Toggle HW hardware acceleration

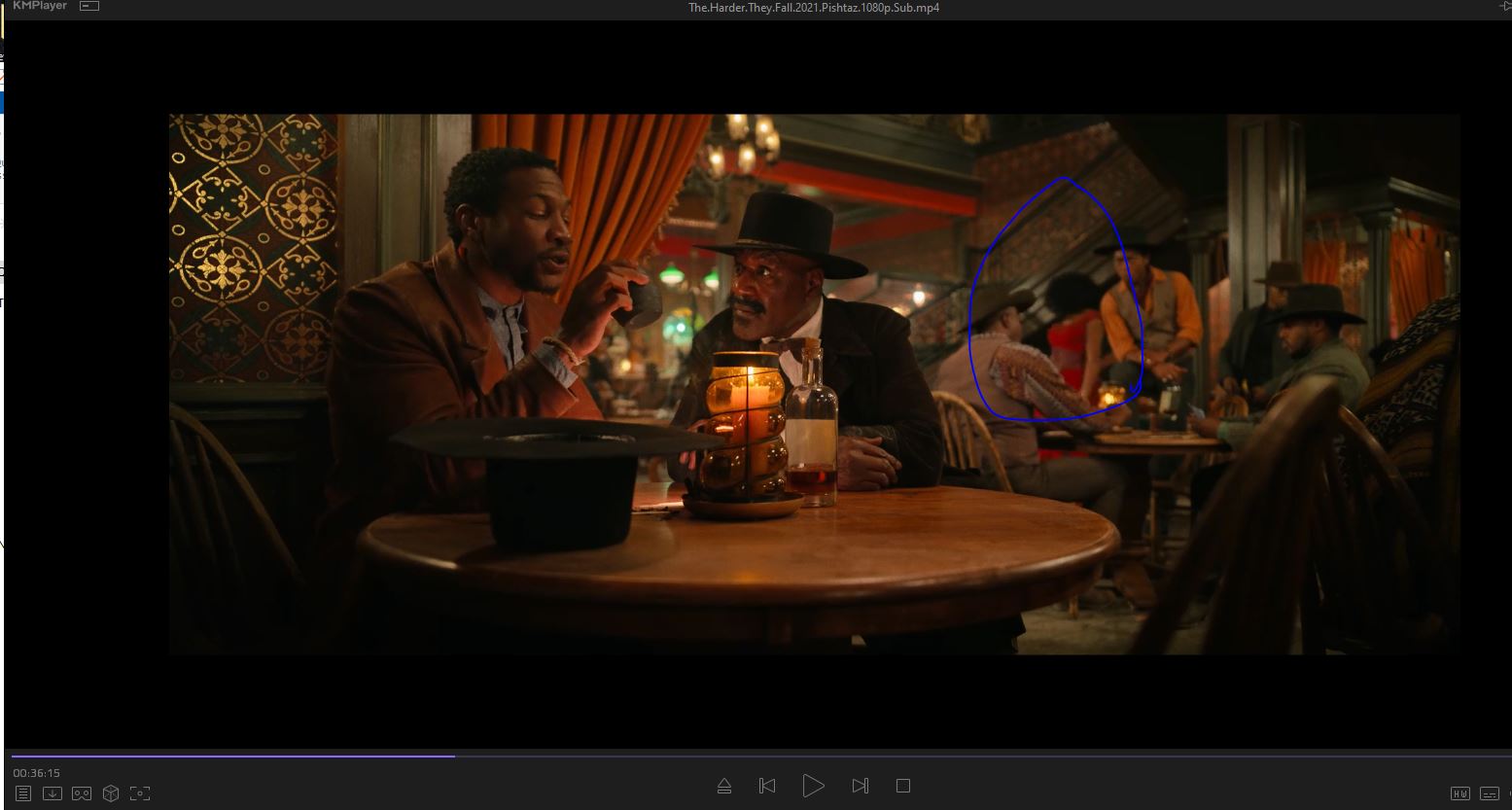[x=1459, y=793]
